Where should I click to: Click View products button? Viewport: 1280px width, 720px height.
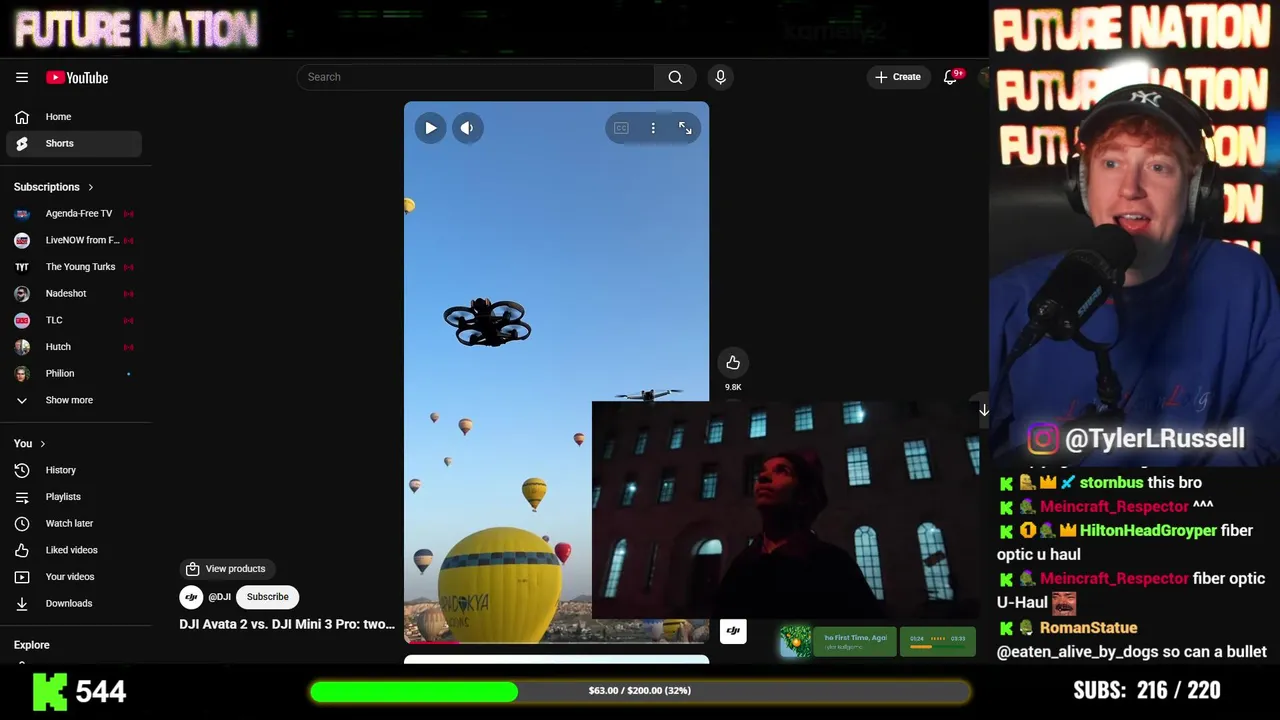tap(226, 569)
